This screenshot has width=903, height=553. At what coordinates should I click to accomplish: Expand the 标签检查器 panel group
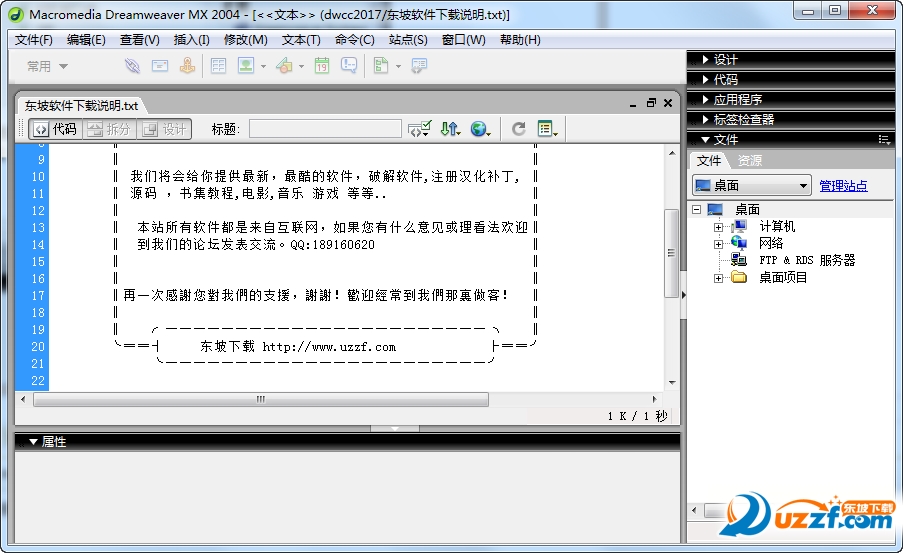point(705,119)
